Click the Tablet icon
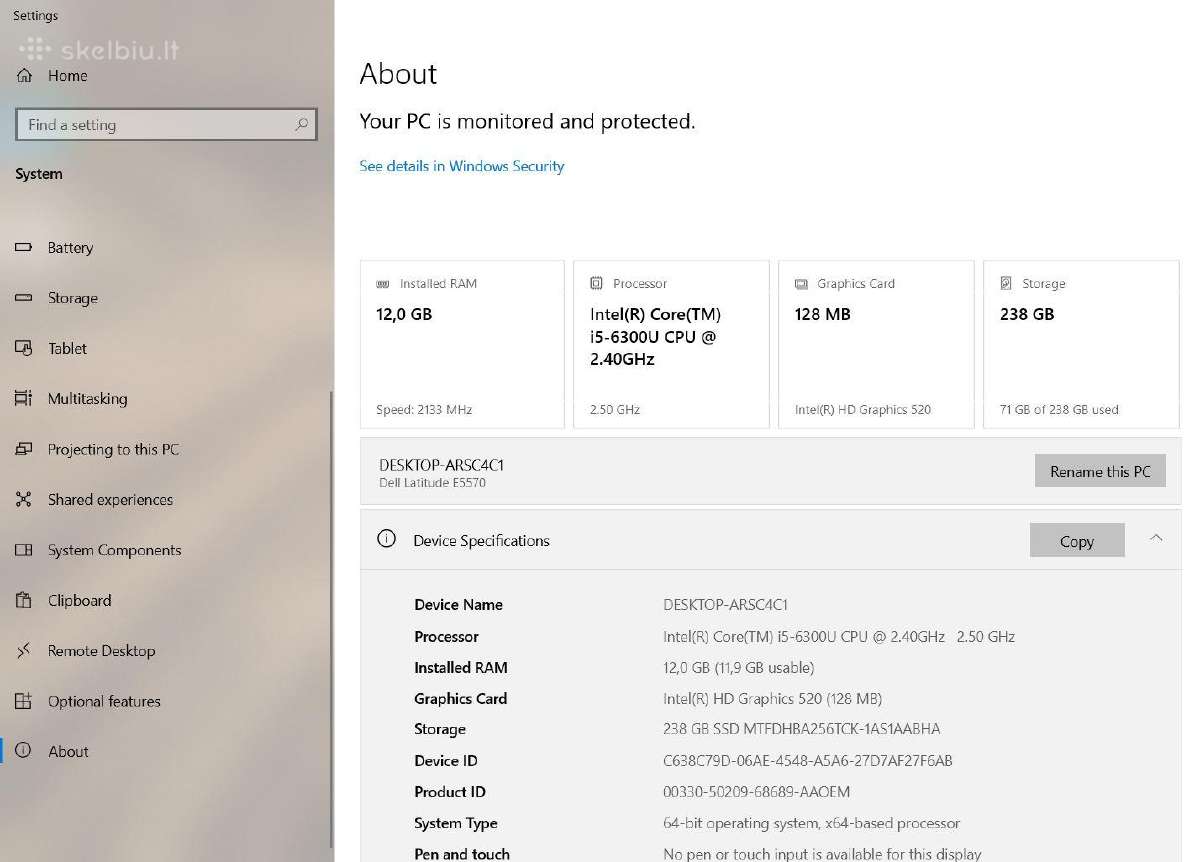The image size is (1200, 862). click(24, 348)
